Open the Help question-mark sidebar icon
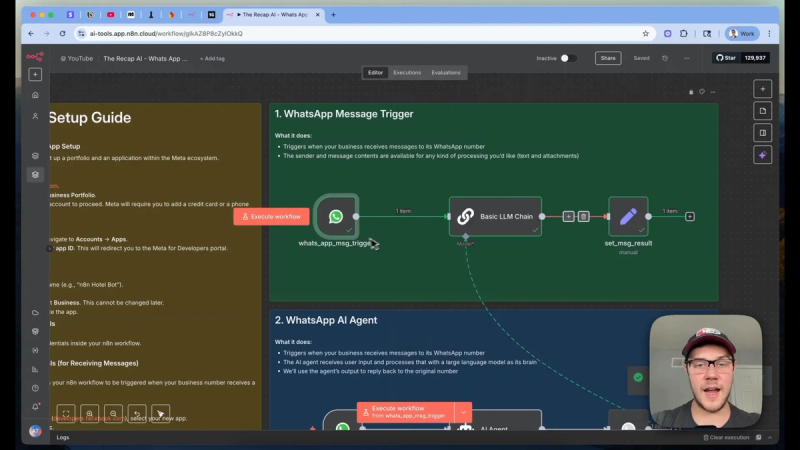This screenshot has width=800, height=450. pyautogui.click(x=35, y=388)
